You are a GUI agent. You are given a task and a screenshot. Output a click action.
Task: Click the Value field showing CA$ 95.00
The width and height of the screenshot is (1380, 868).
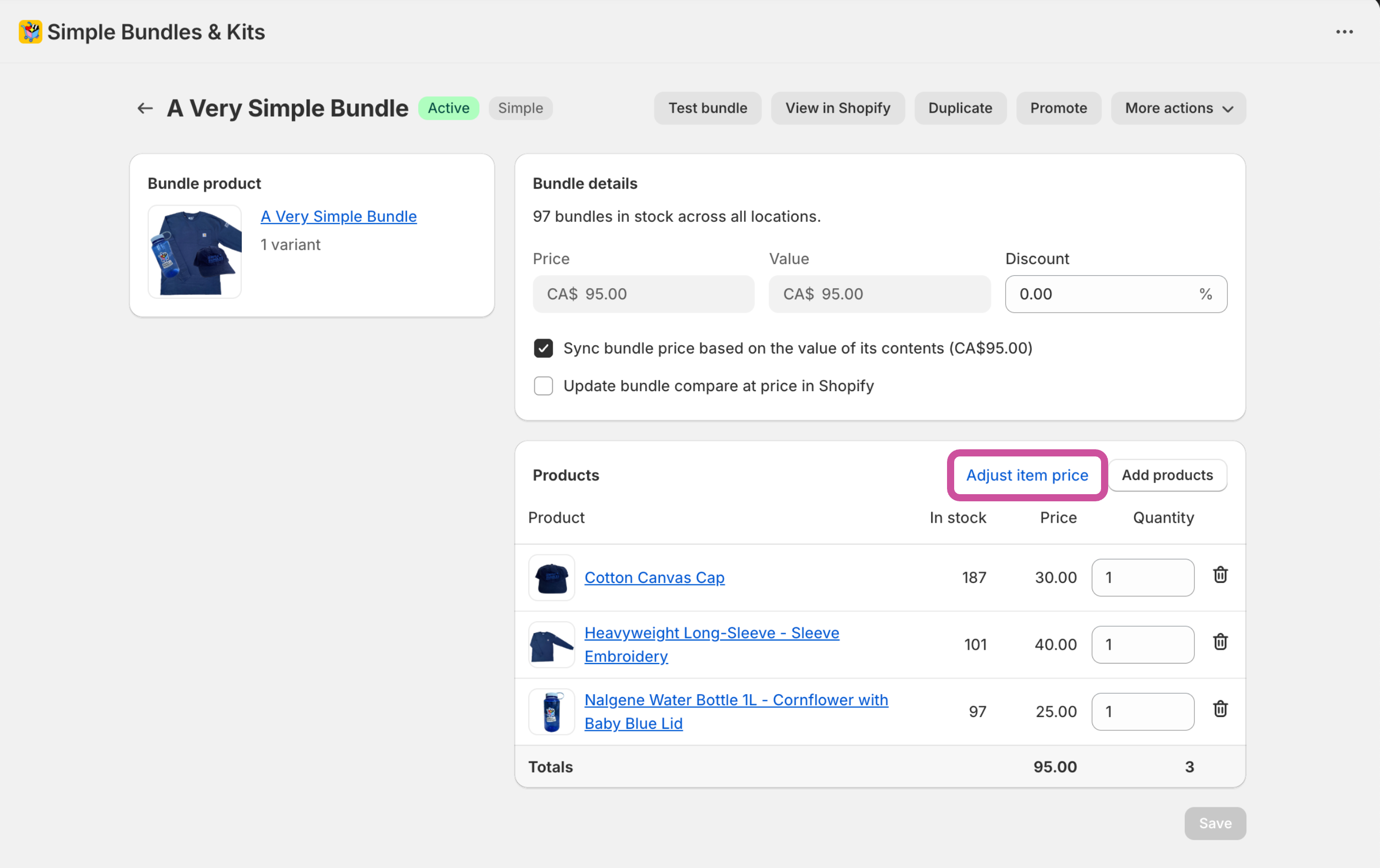(x=880, y=294)
